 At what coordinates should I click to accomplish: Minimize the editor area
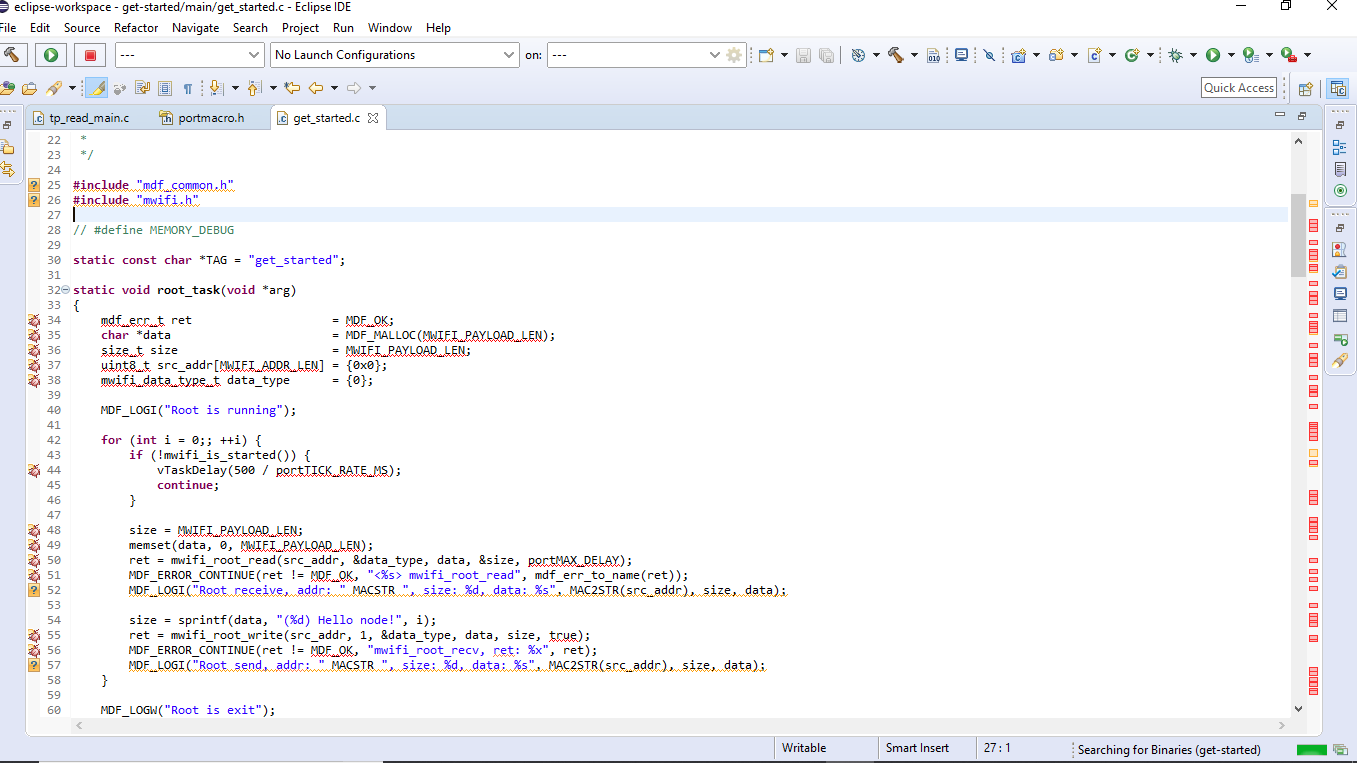(x=1279, y=116)
